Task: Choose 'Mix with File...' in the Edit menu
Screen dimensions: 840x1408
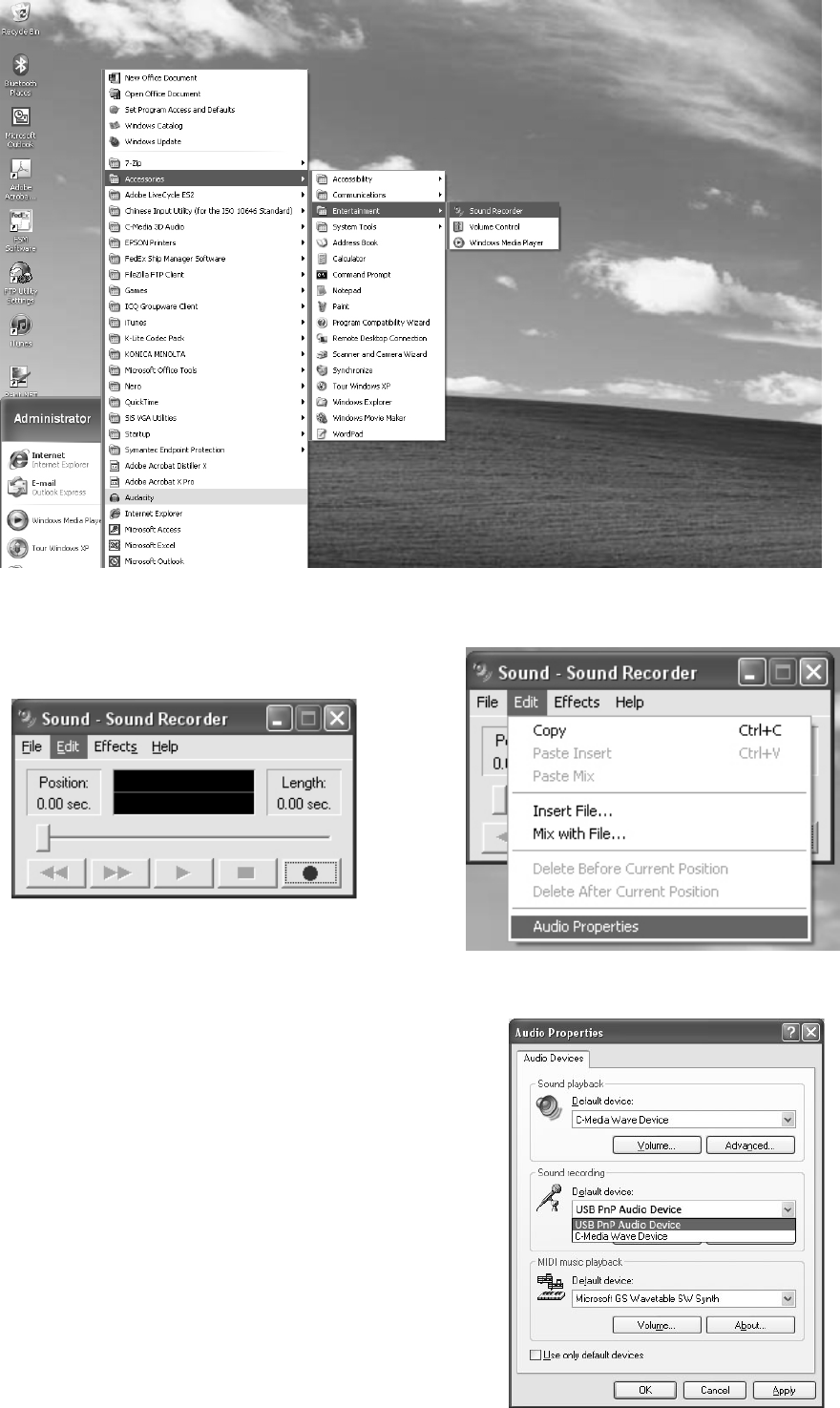Action: [659, 833]
